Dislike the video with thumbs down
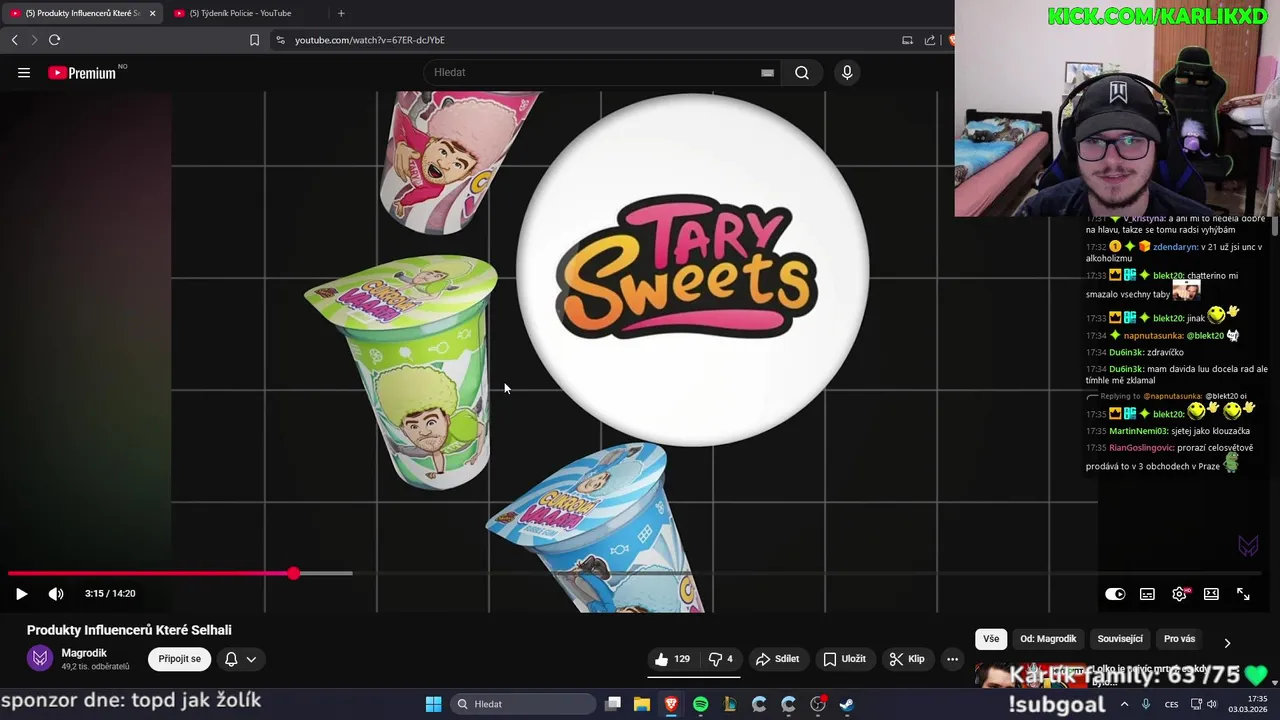Screen dimensions: 1280x720 pos(722,659)
